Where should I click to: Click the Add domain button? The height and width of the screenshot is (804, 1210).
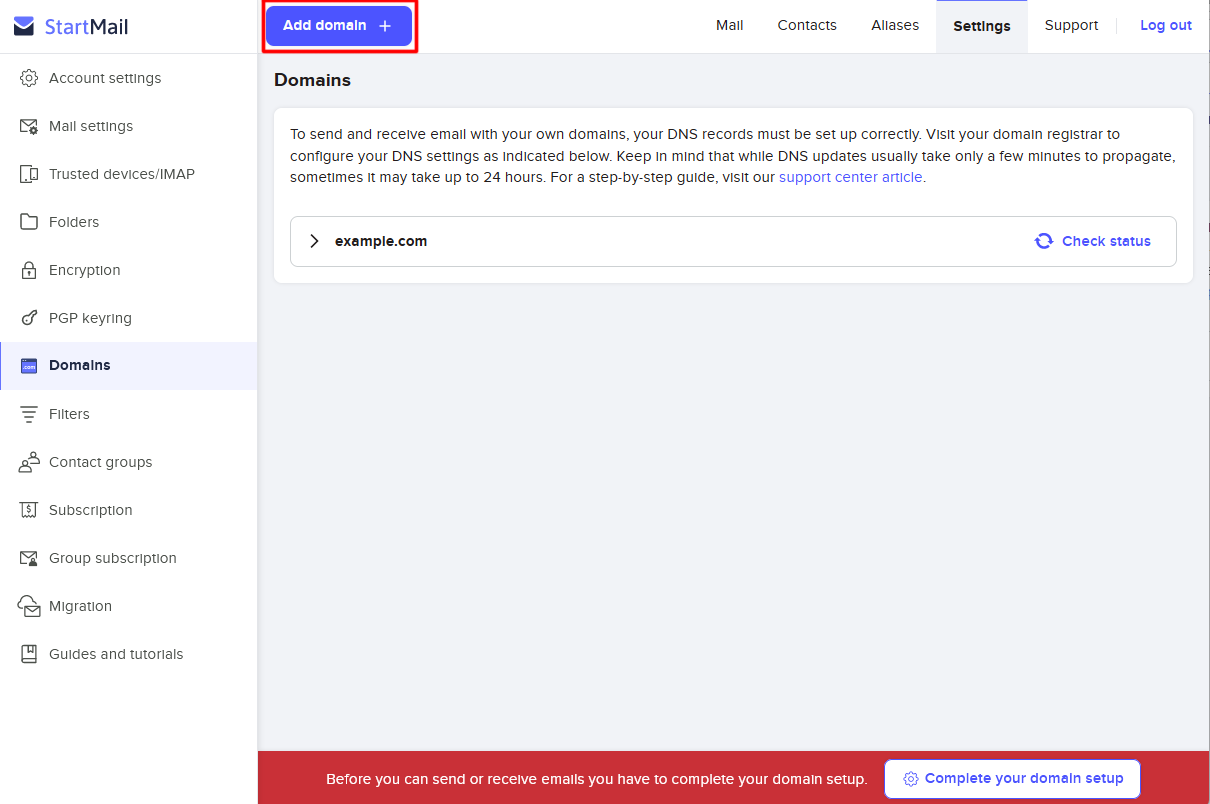click(x=338, y=25)
